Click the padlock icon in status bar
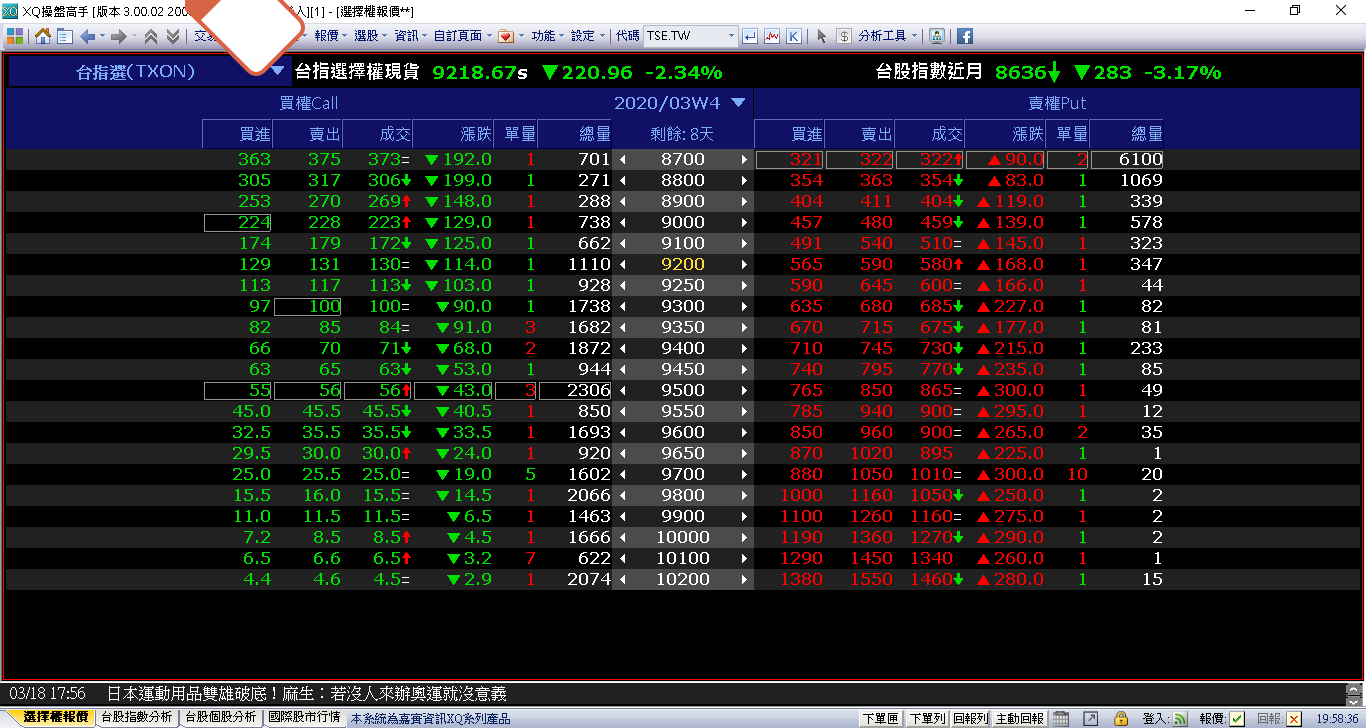 [x=1121, y=718]
